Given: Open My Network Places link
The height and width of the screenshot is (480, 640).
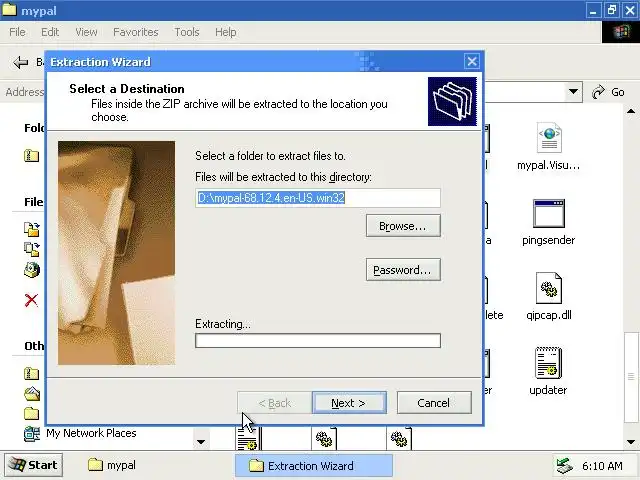Looking at the screenshot, I should point(91,433).
